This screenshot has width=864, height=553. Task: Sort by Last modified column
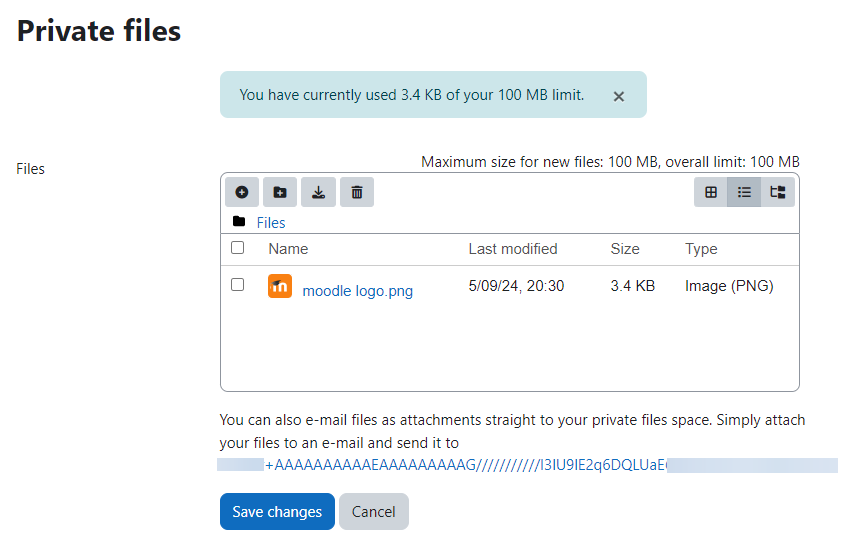(513, 249)
